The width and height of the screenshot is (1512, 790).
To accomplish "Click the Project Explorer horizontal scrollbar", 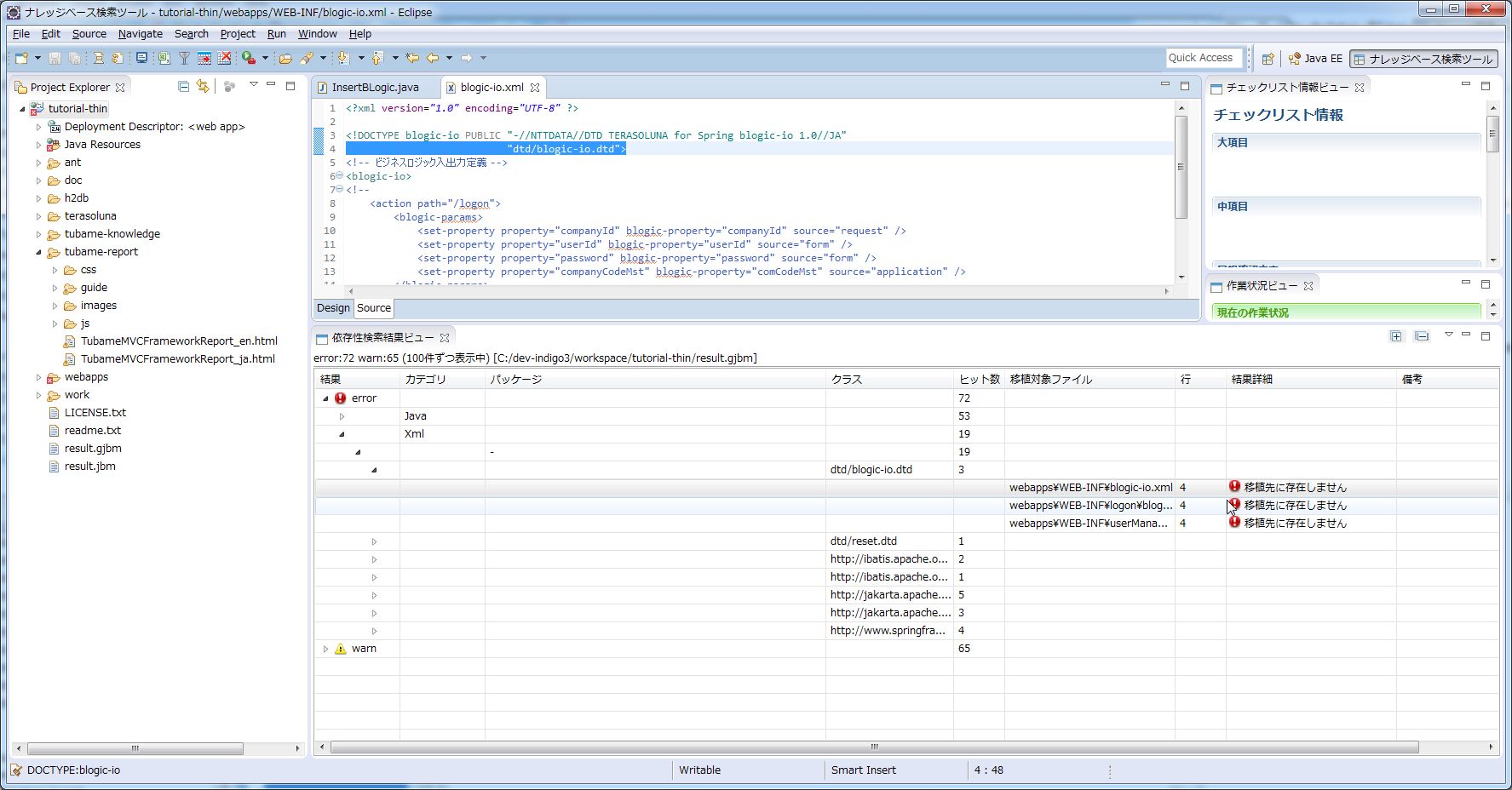I will (135, 748).
